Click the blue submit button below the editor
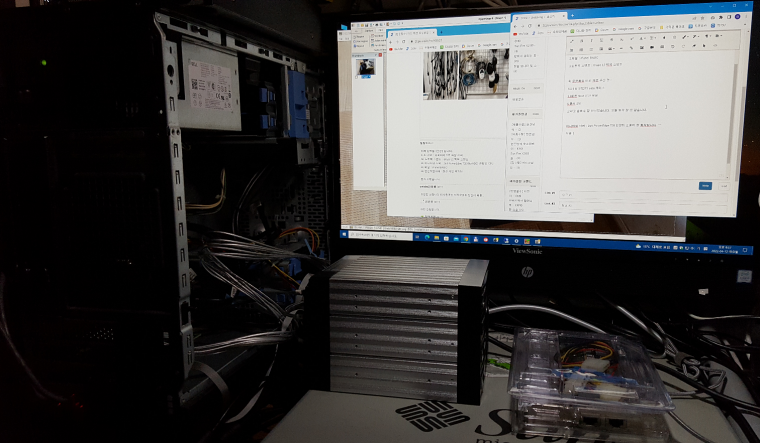 tap(705, 186)
